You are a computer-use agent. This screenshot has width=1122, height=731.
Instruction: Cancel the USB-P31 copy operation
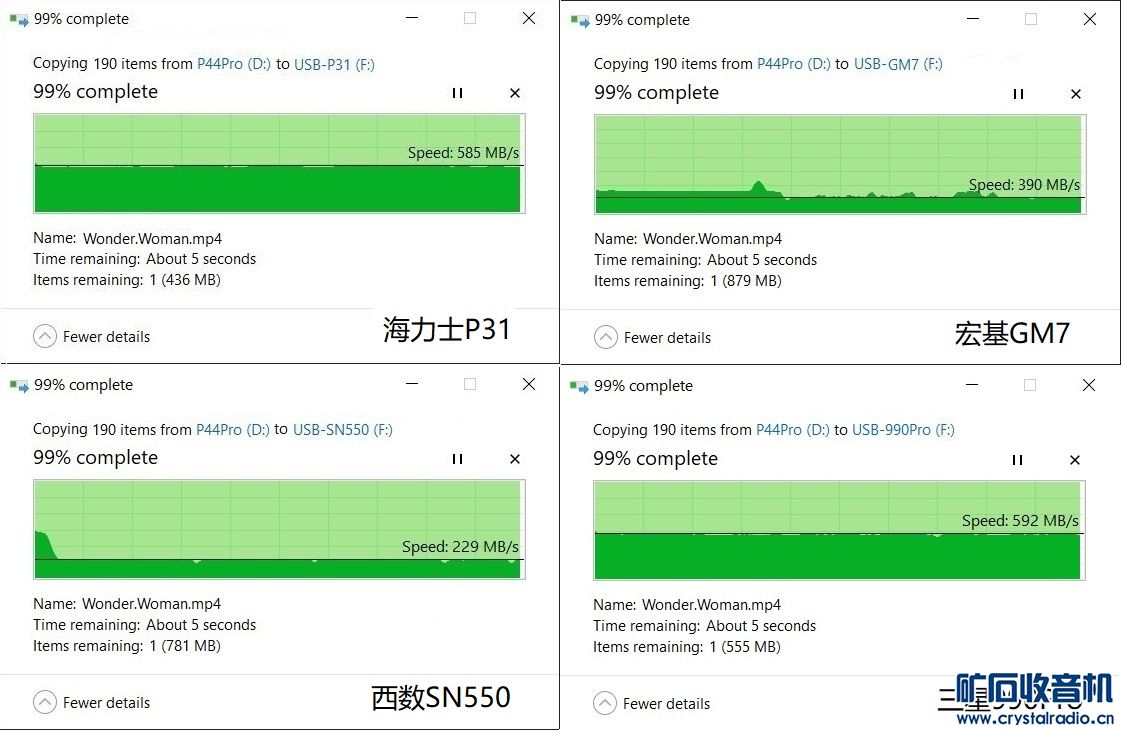(x=515, y=93)
